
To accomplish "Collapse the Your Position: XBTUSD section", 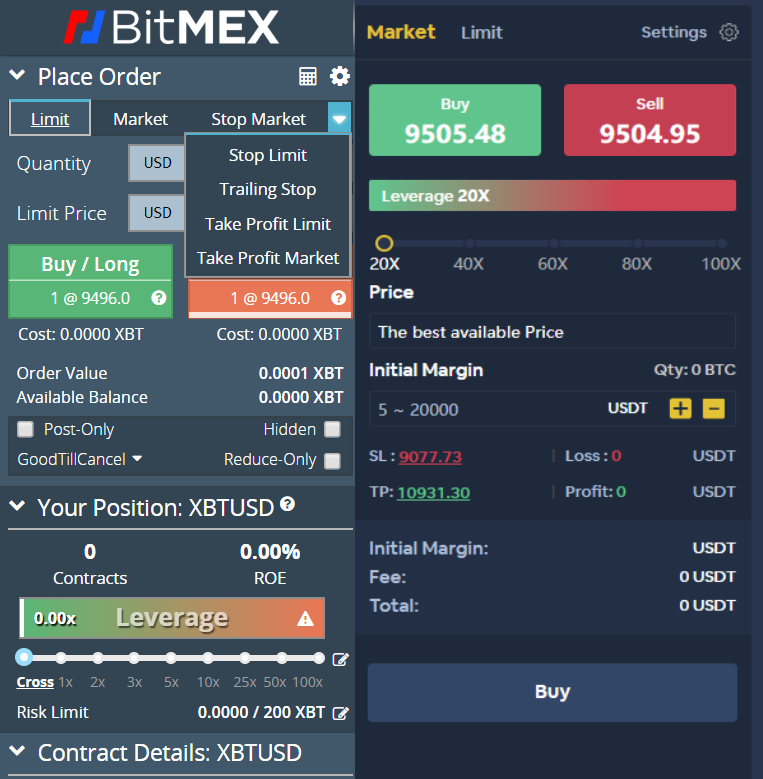I will (17, 506).
